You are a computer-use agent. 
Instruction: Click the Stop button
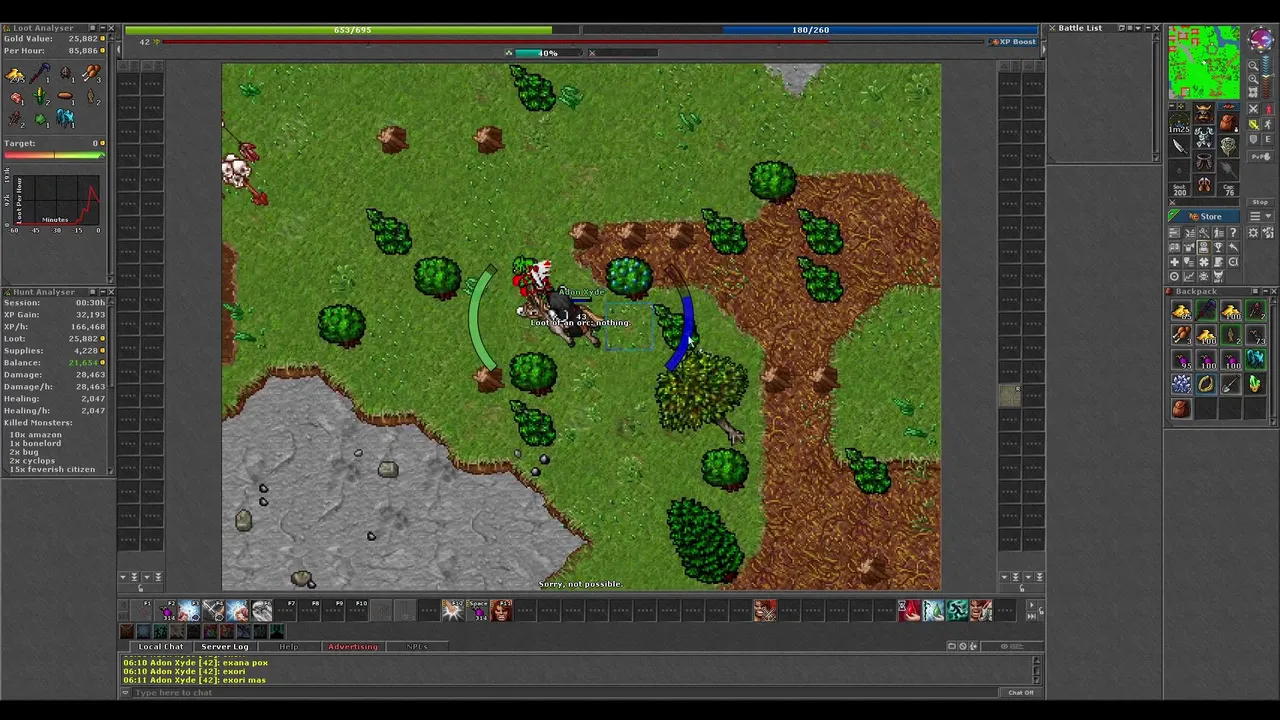click(x=1260, y=202)
